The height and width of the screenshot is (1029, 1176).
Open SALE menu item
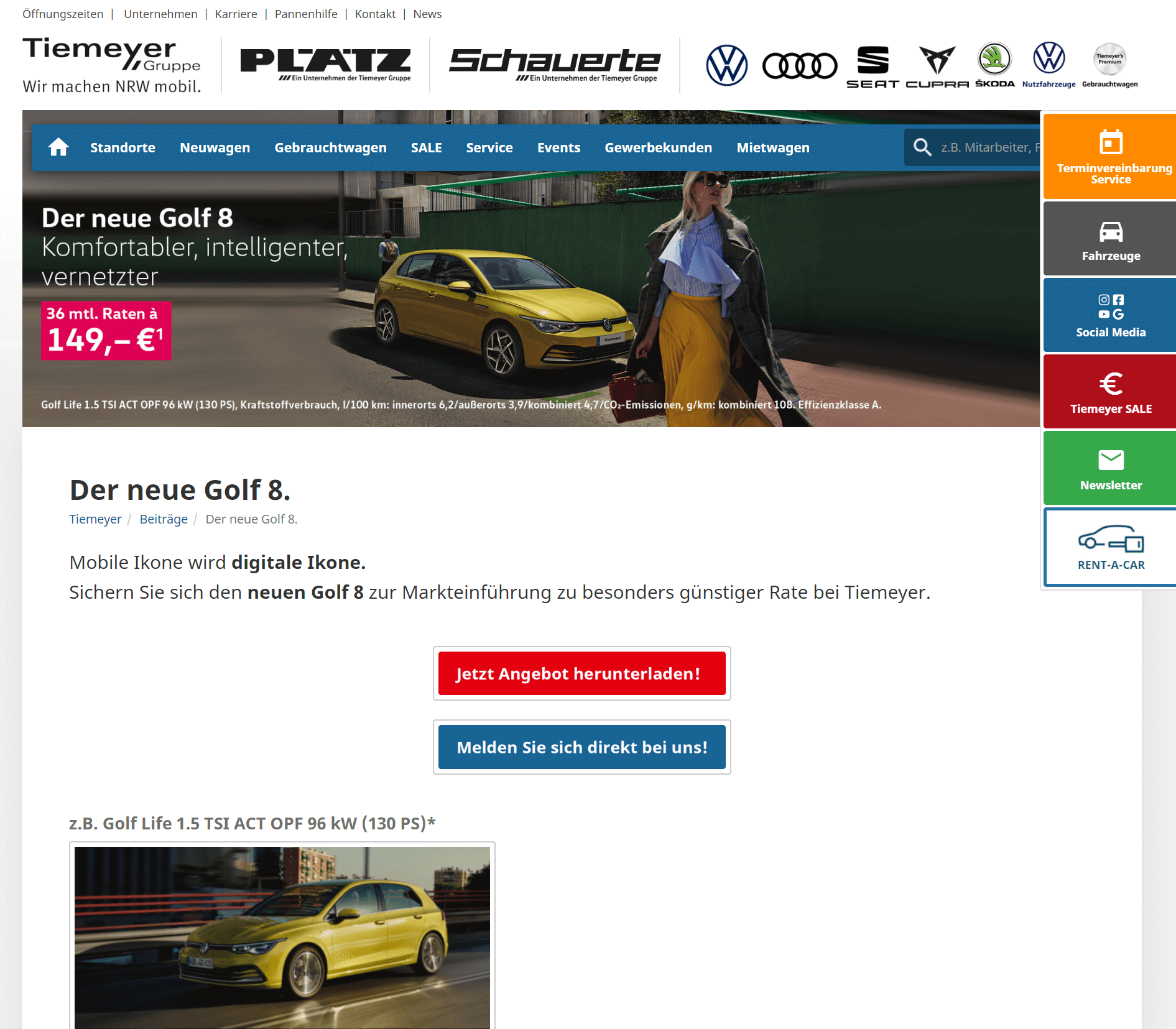pyautogui.click(x=426, y=147)
